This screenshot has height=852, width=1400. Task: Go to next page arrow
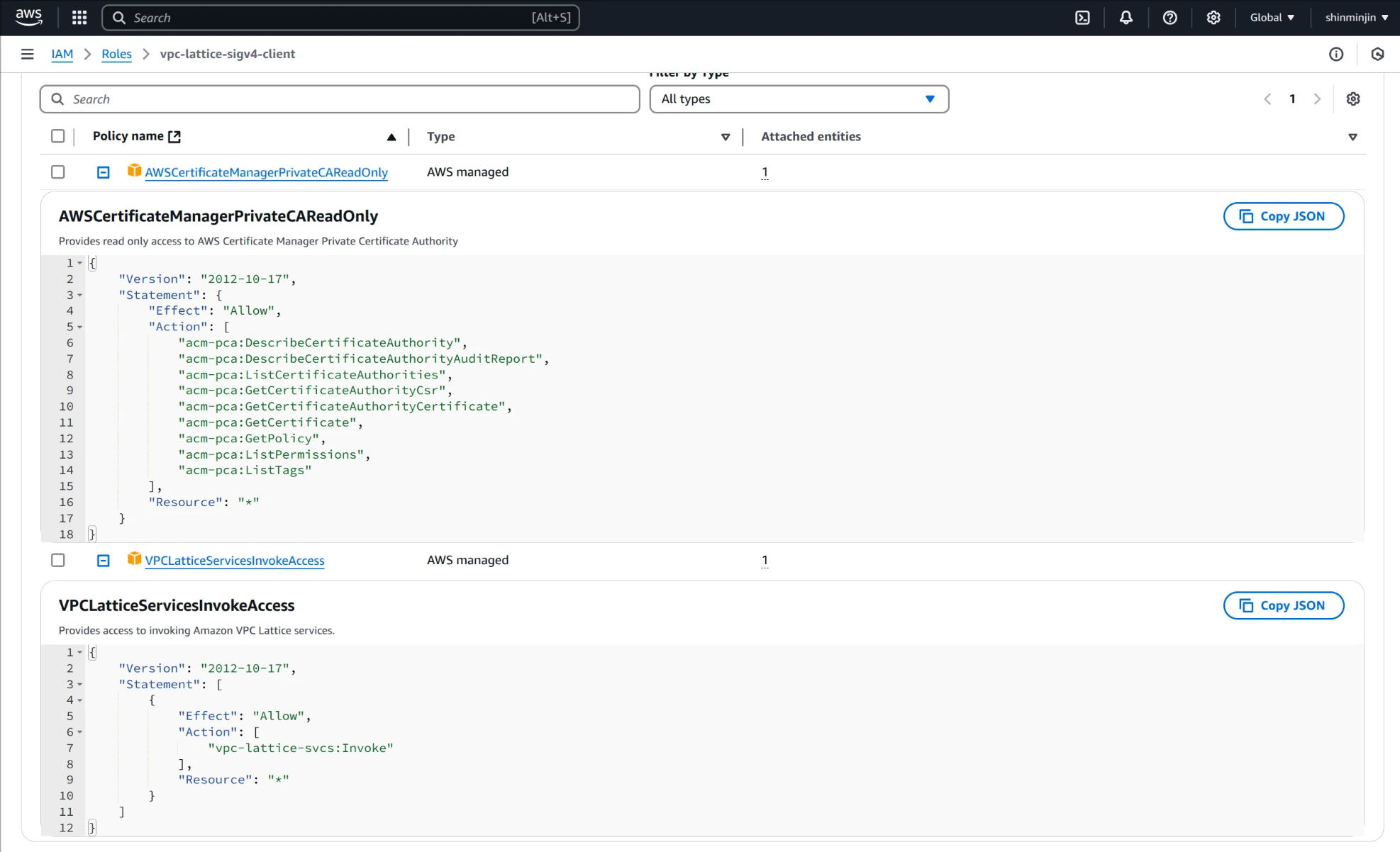pyautogui.click(x=1317, y=99)
